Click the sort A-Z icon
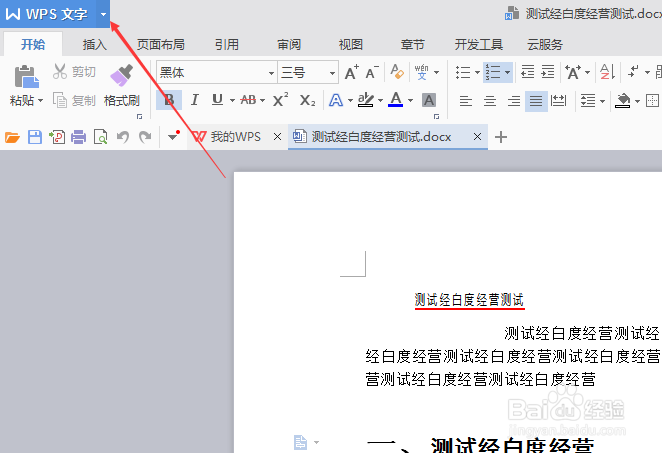Image resolution: width=662 pixels, height=453 pixels. pyautogui.click(x=608, y=72)
